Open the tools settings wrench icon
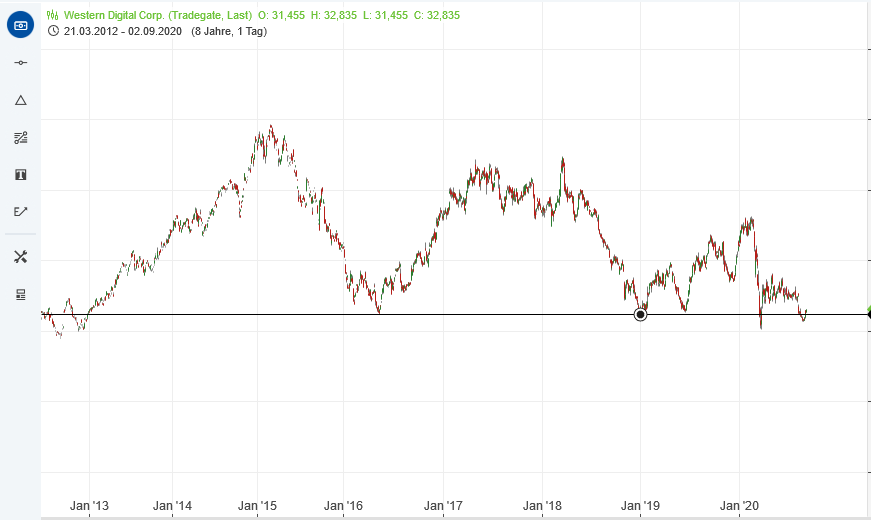 21,257
